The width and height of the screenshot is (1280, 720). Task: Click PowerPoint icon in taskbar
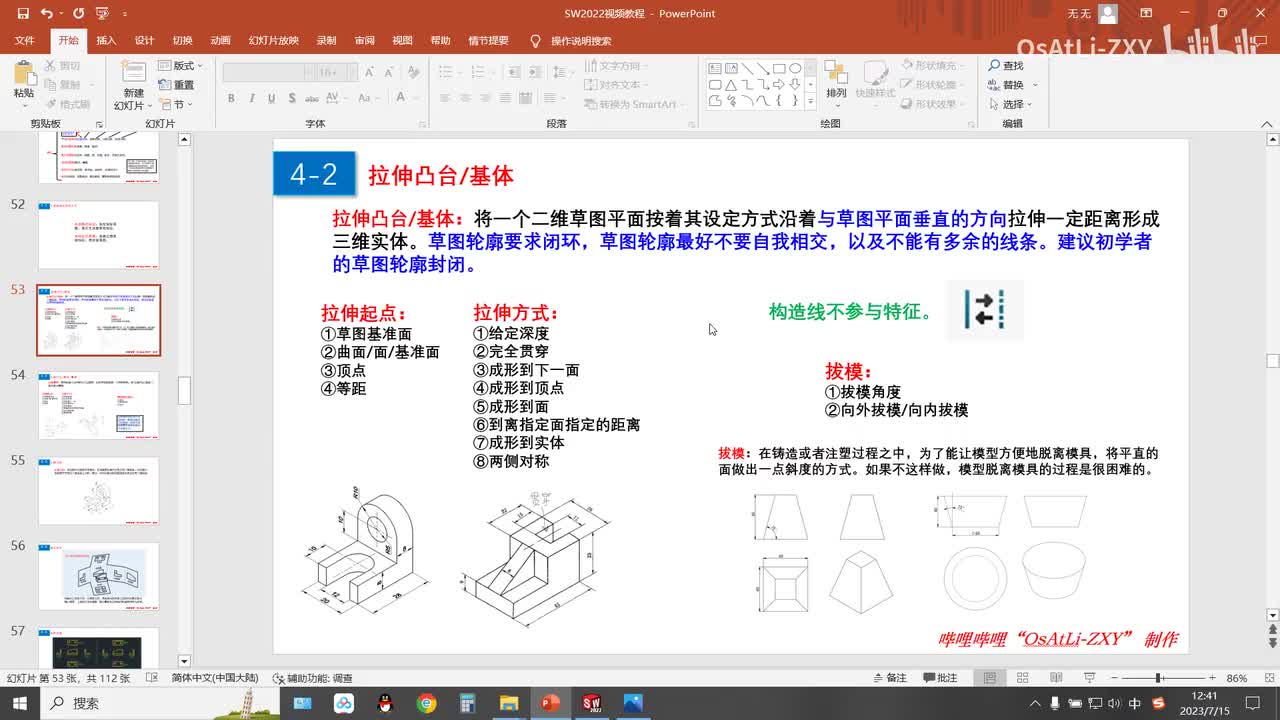550,703
